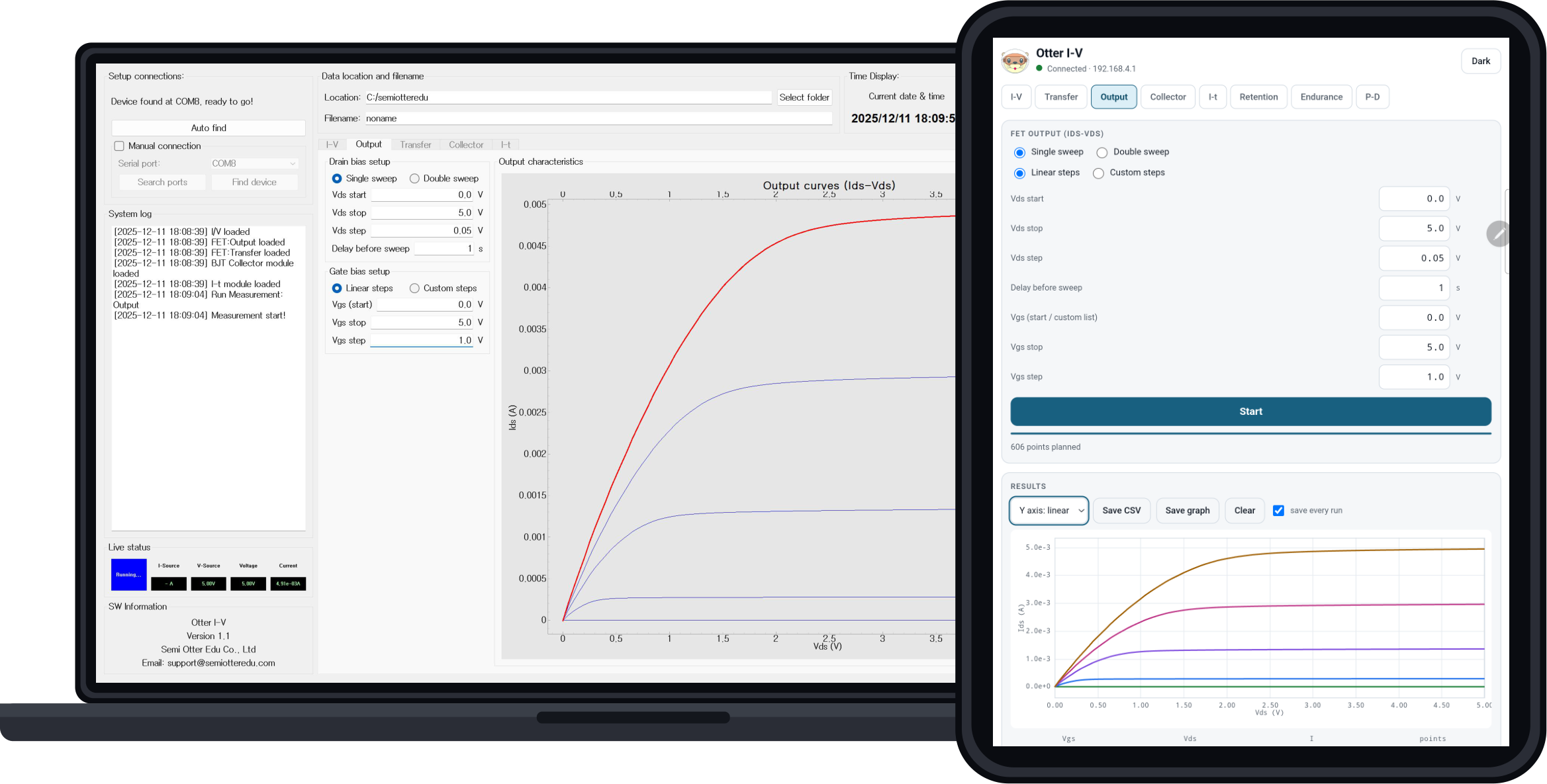Open the Y axis: linear dropdown
Viewport: 1547px width, 784px height.
tap(1049, 511)
